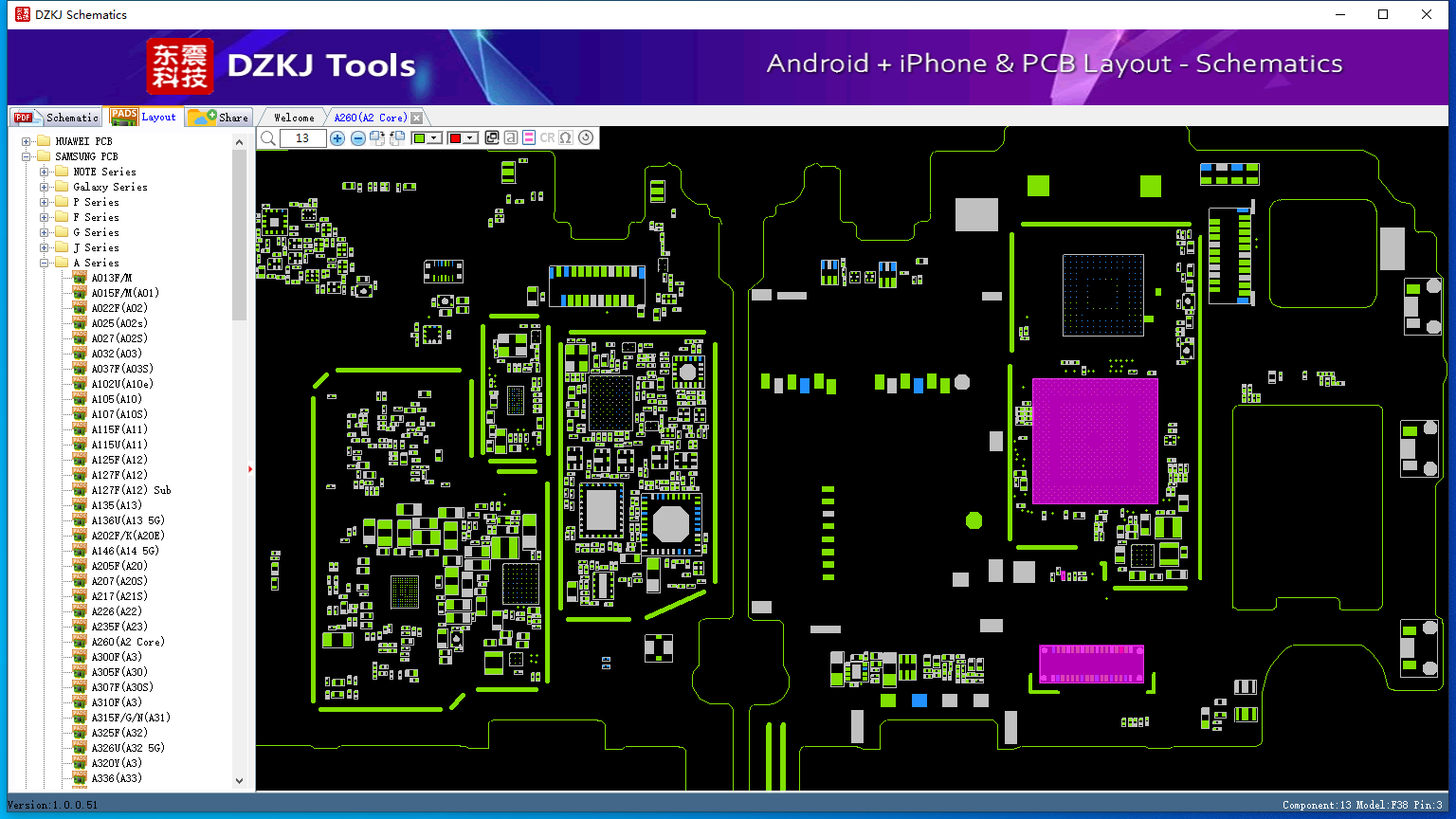This screenshot has height=819, width=1456.
Task: Select A217(A21S) in the tree
Action: coord(119,596)
